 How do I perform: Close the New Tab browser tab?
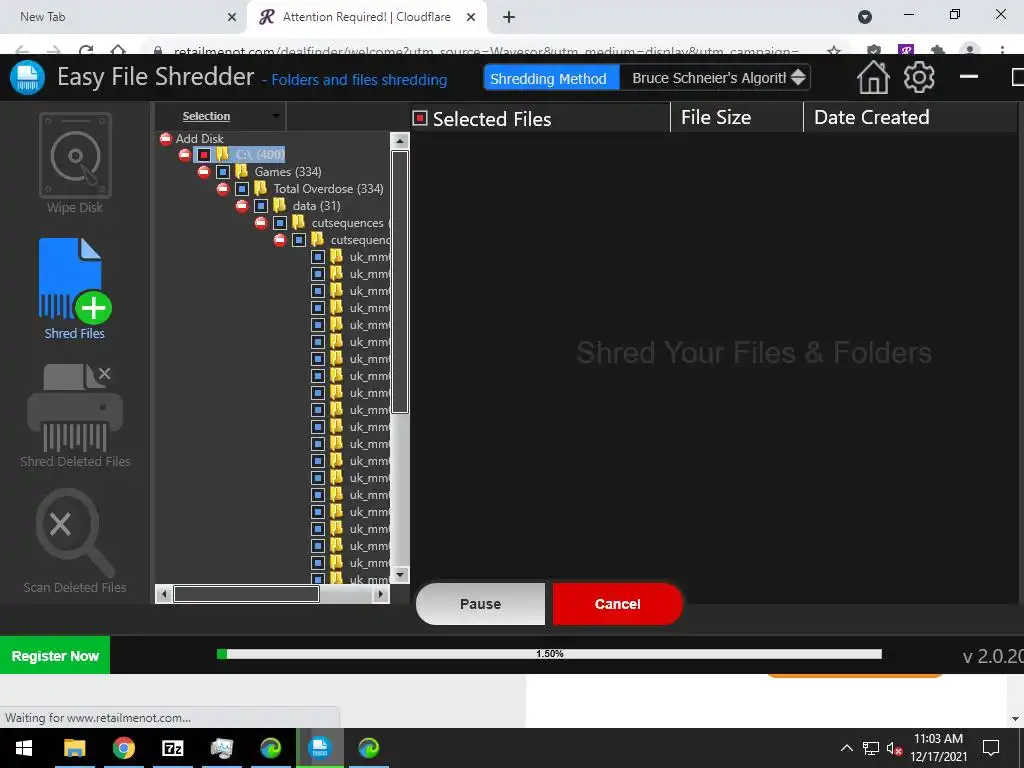click(x=232, y=17)
